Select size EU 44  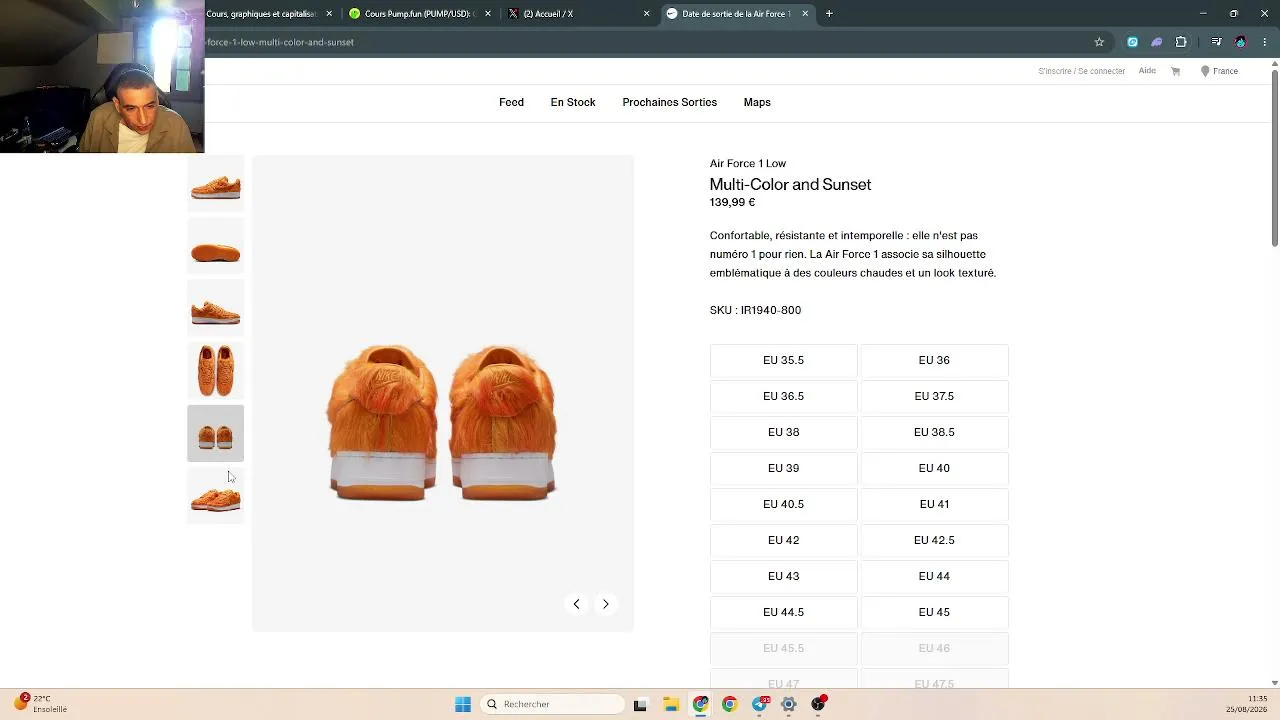934,576
